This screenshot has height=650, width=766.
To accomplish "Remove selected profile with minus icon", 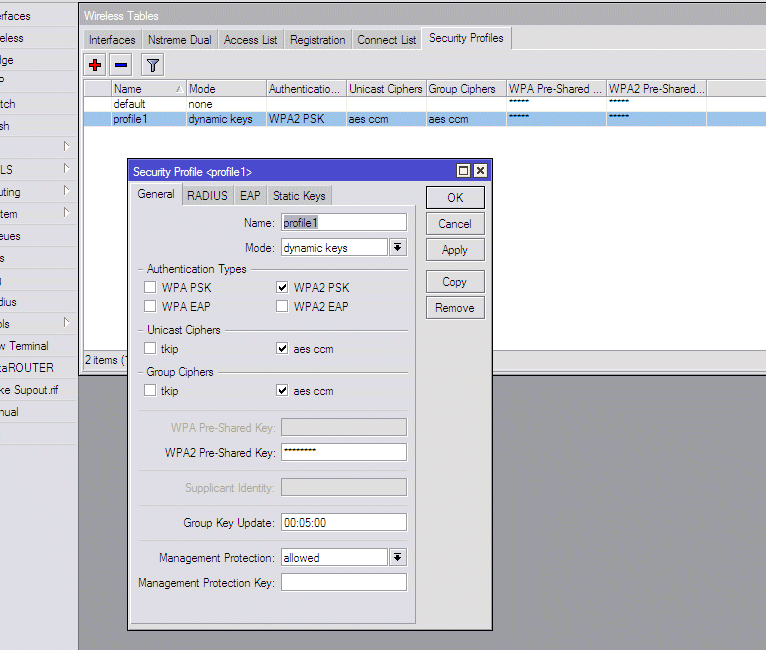I will [x=121, y=64].
